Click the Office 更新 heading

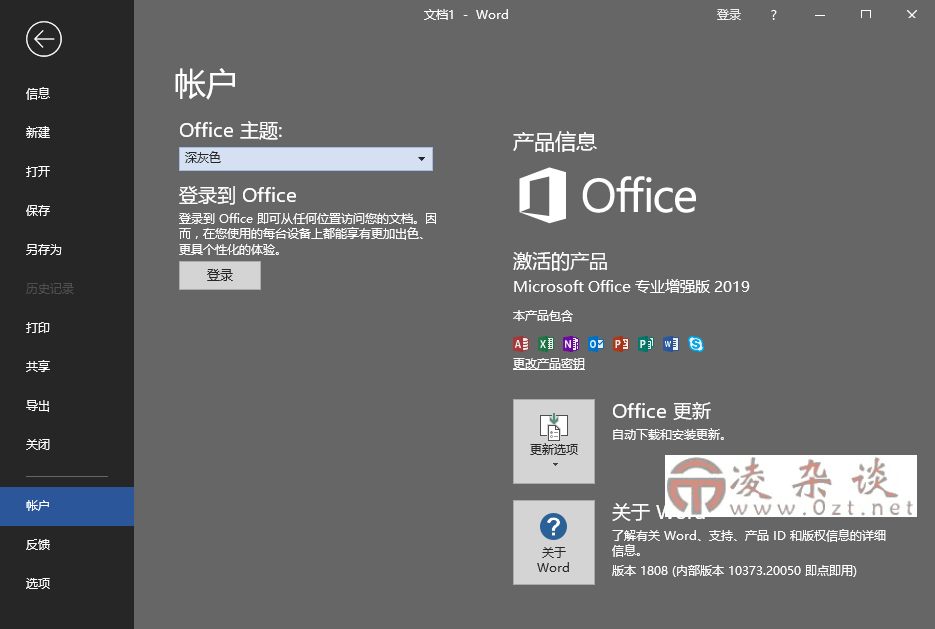coord(661,411)
